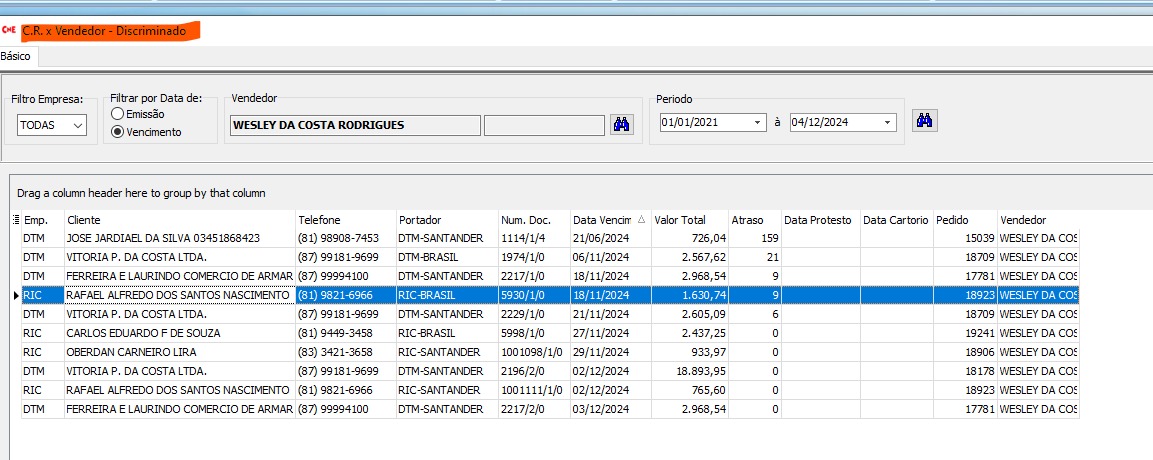Screen dimensions: 1153x460
Task: Click the C&E application icon in title
Action: pyautogui.click(x=9, y=31)
